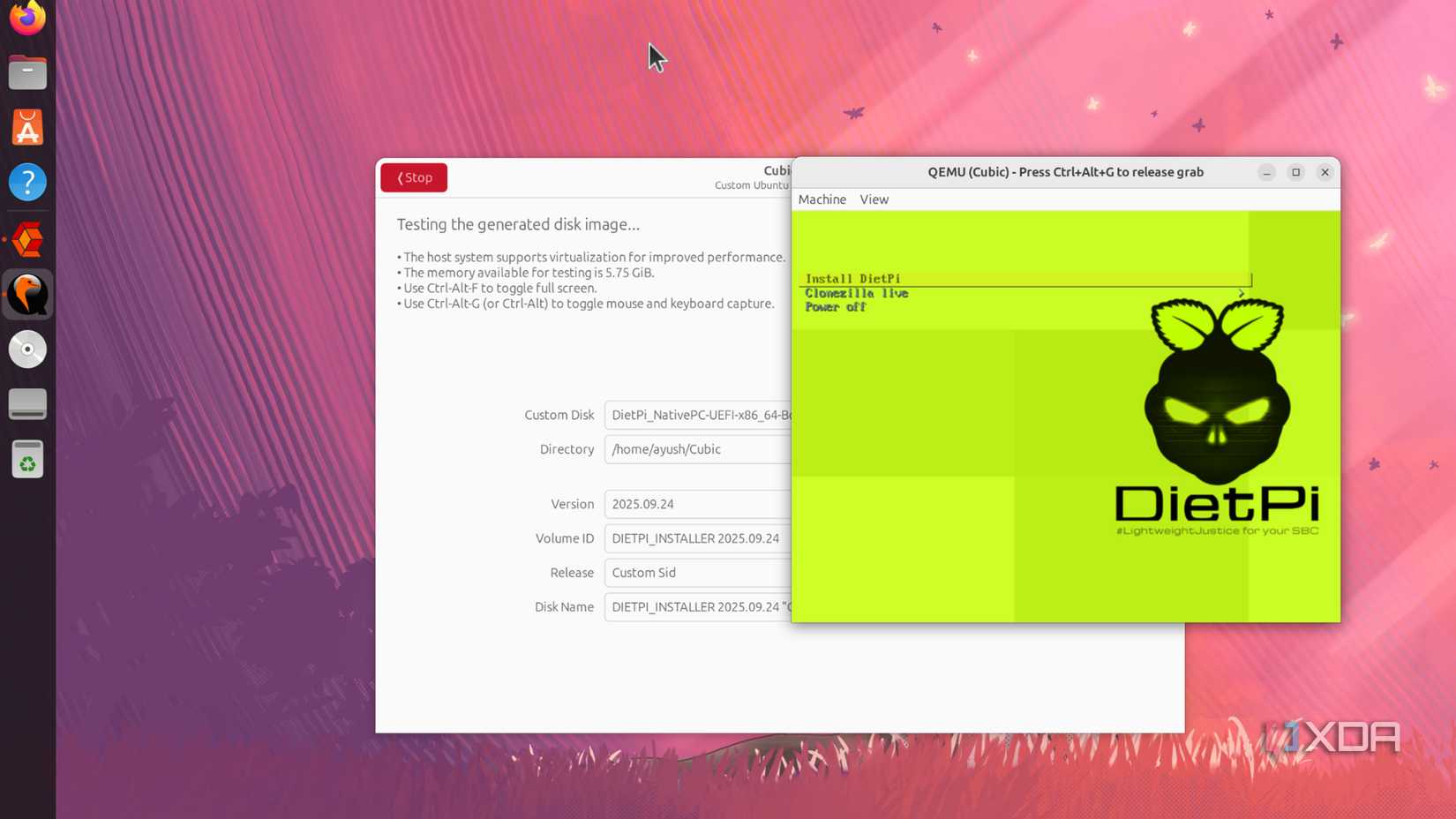The image size is (1456, 819).
Task: Edit the DIETPI_INSTALLER Disk Name field
Action: pyautogui.click(x=697, y=607)
